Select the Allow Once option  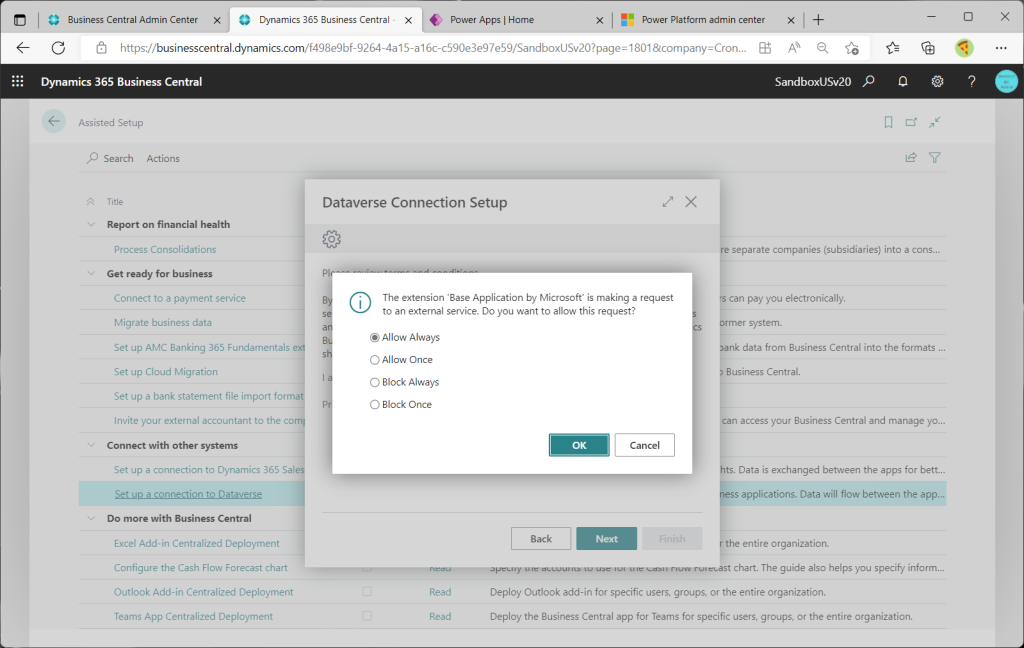[x=374, y=360]
